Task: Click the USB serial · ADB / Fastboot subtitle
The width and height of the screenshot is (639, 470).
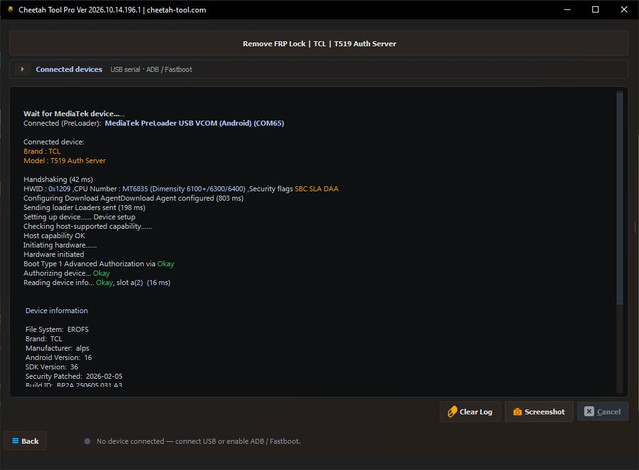Action: 151,69
